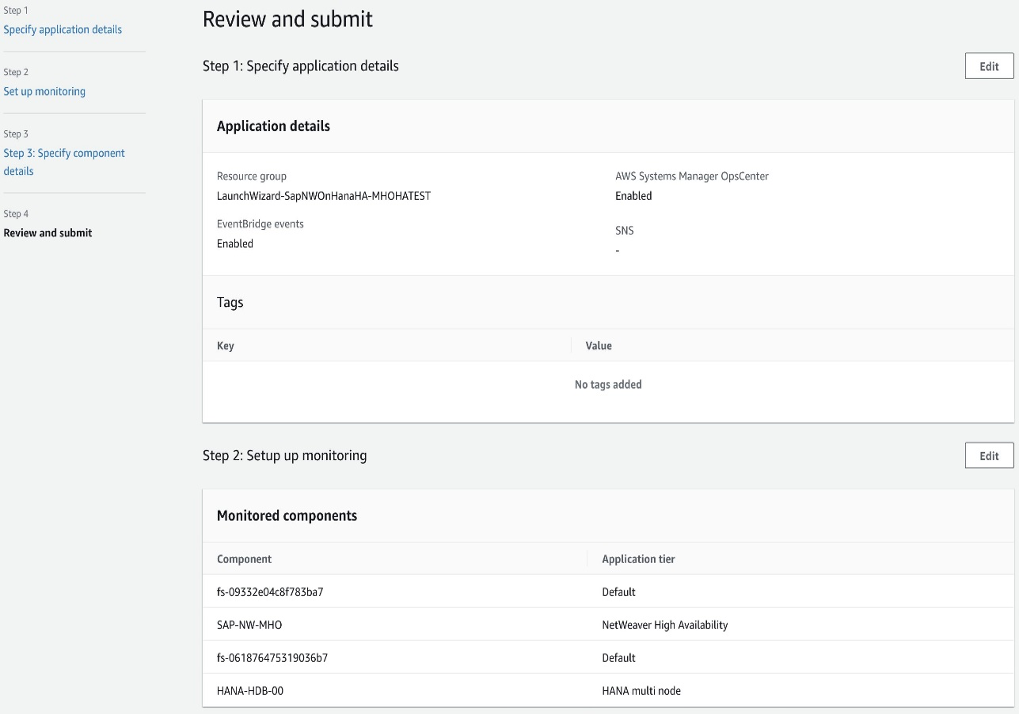
Task: Select the HANA-HDB-00 component row
Action: 250,691
